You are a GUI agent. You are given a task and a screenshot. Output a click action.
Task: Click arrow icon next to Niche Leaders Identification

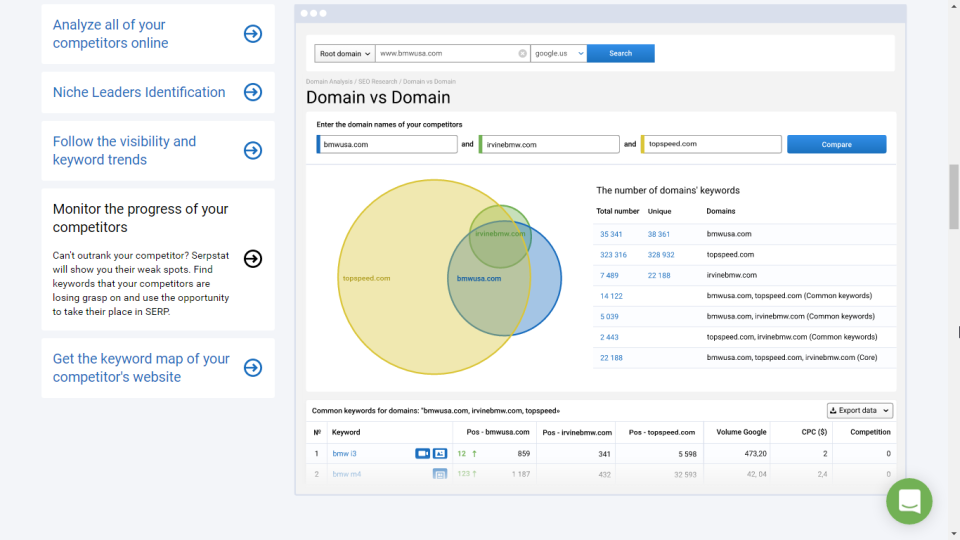[x=253, y=92]
